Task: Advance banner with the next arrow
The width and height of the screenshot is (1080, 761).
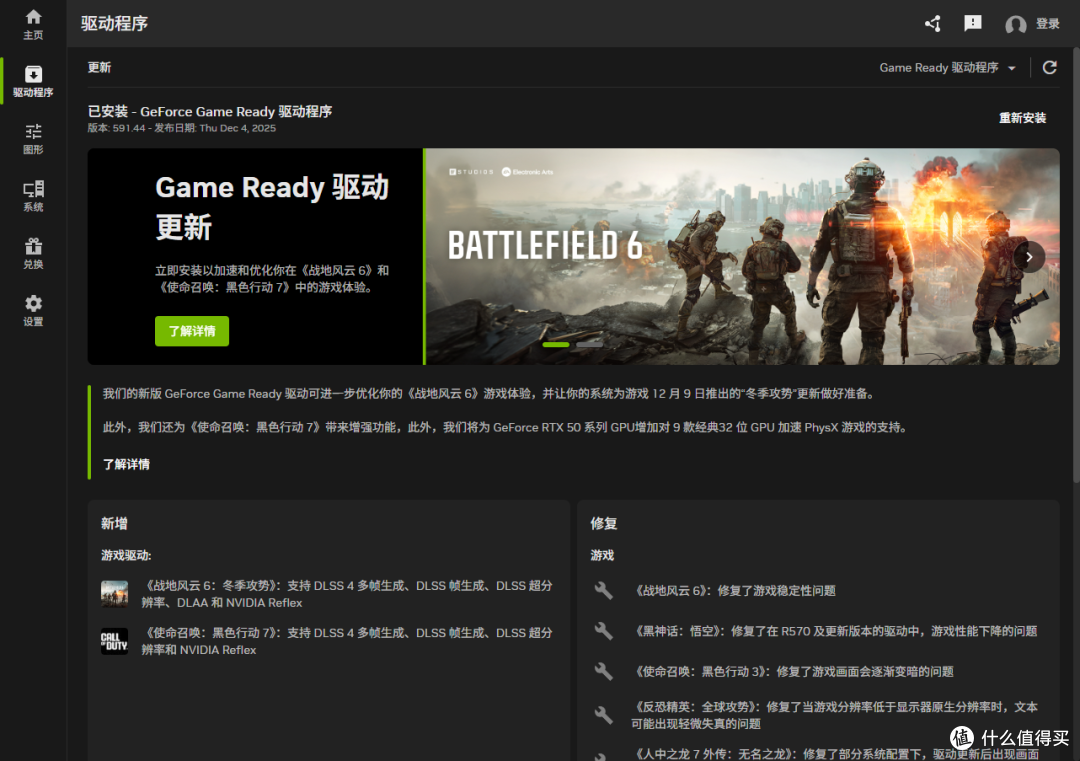Action: click(1029, 257)
